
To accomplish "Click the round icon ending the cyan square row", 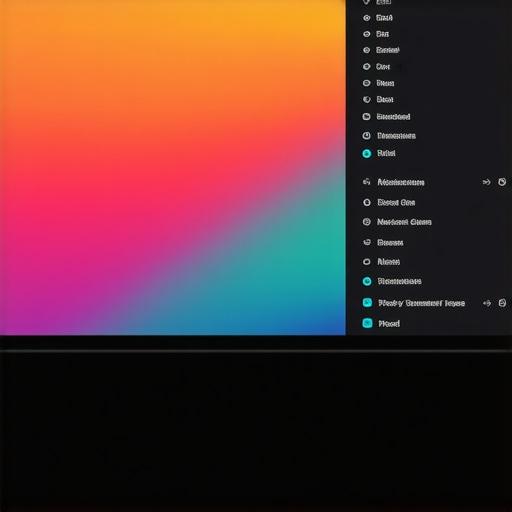I will pos(502,303).
